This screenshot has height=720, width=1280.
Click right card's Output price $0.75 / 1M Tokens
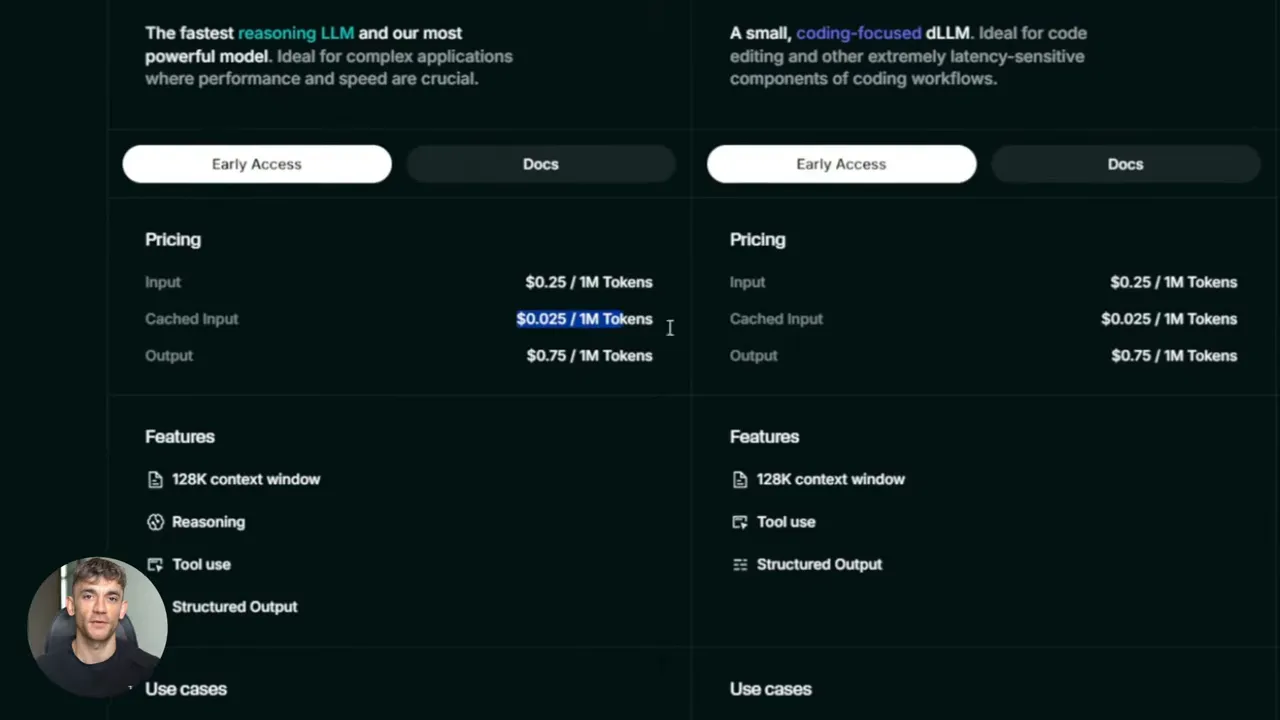pos(1174,355)
